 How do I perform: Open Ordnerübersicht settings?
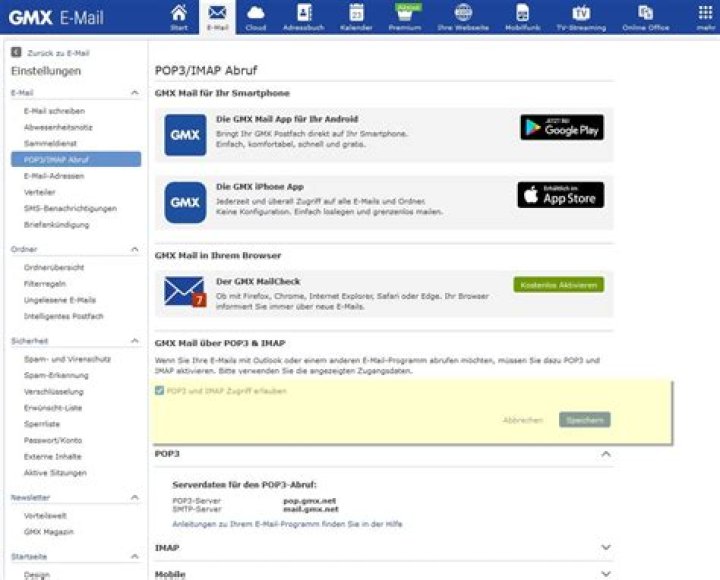pyautogui.click(x=54, y=267)
